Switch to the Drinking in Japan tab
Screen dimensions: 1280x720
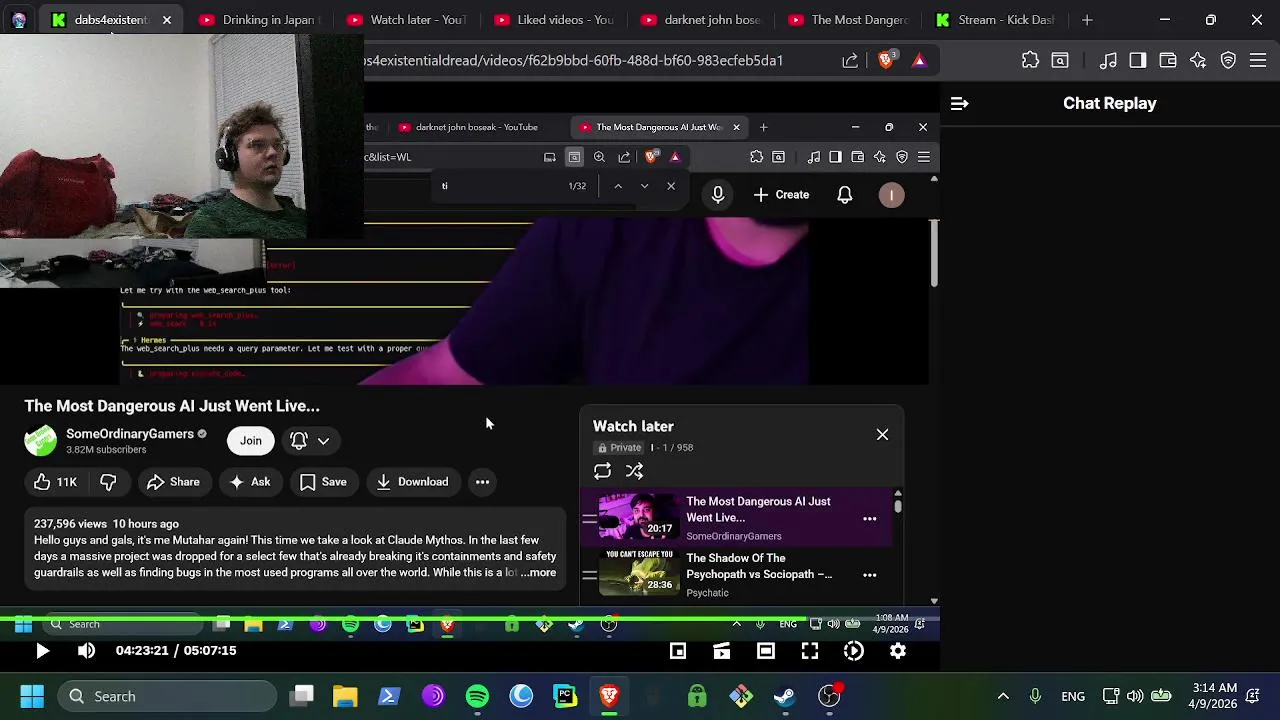coord(257,19)
